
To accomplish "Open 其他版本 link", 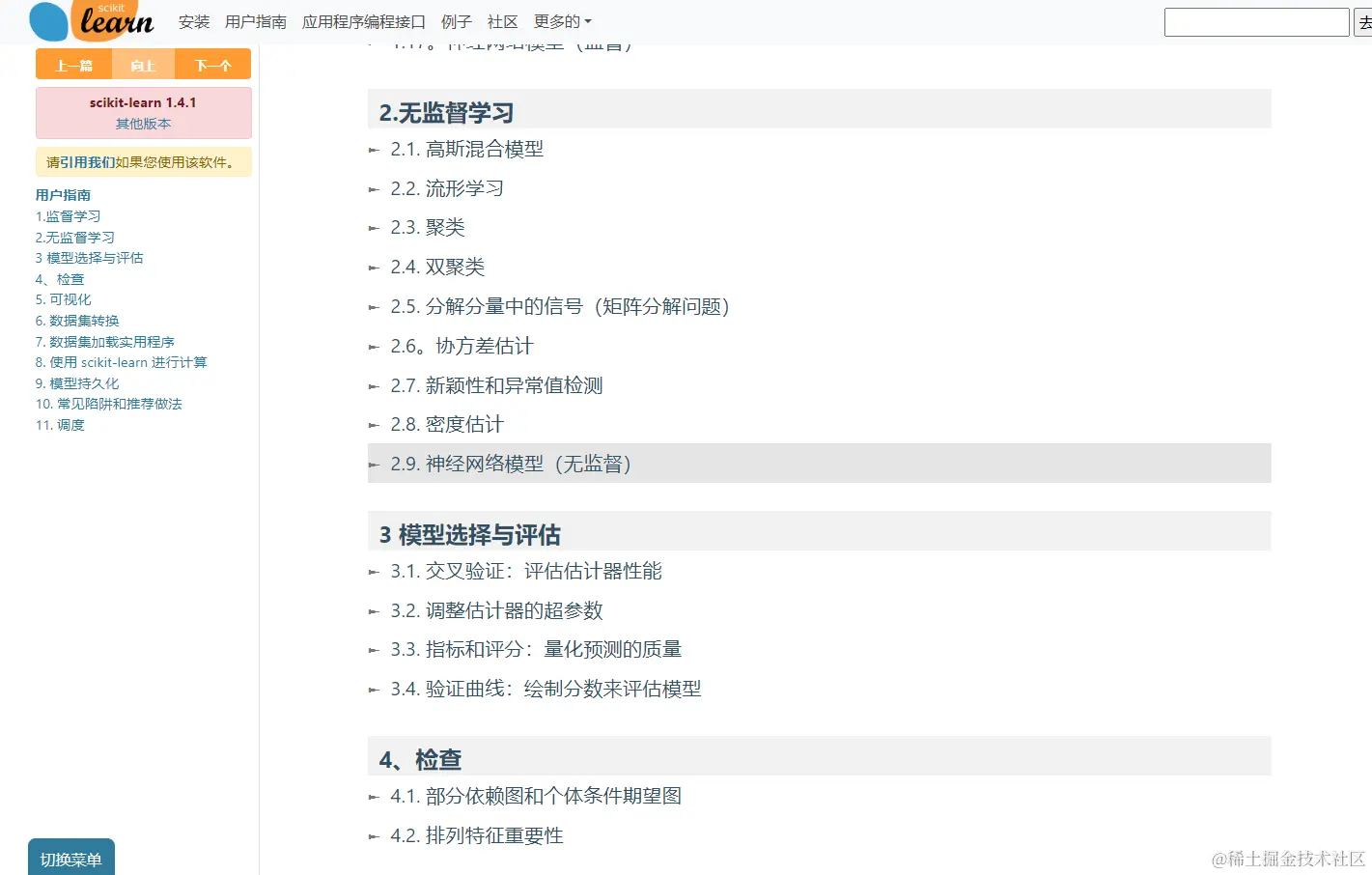I will pos(143,124).
